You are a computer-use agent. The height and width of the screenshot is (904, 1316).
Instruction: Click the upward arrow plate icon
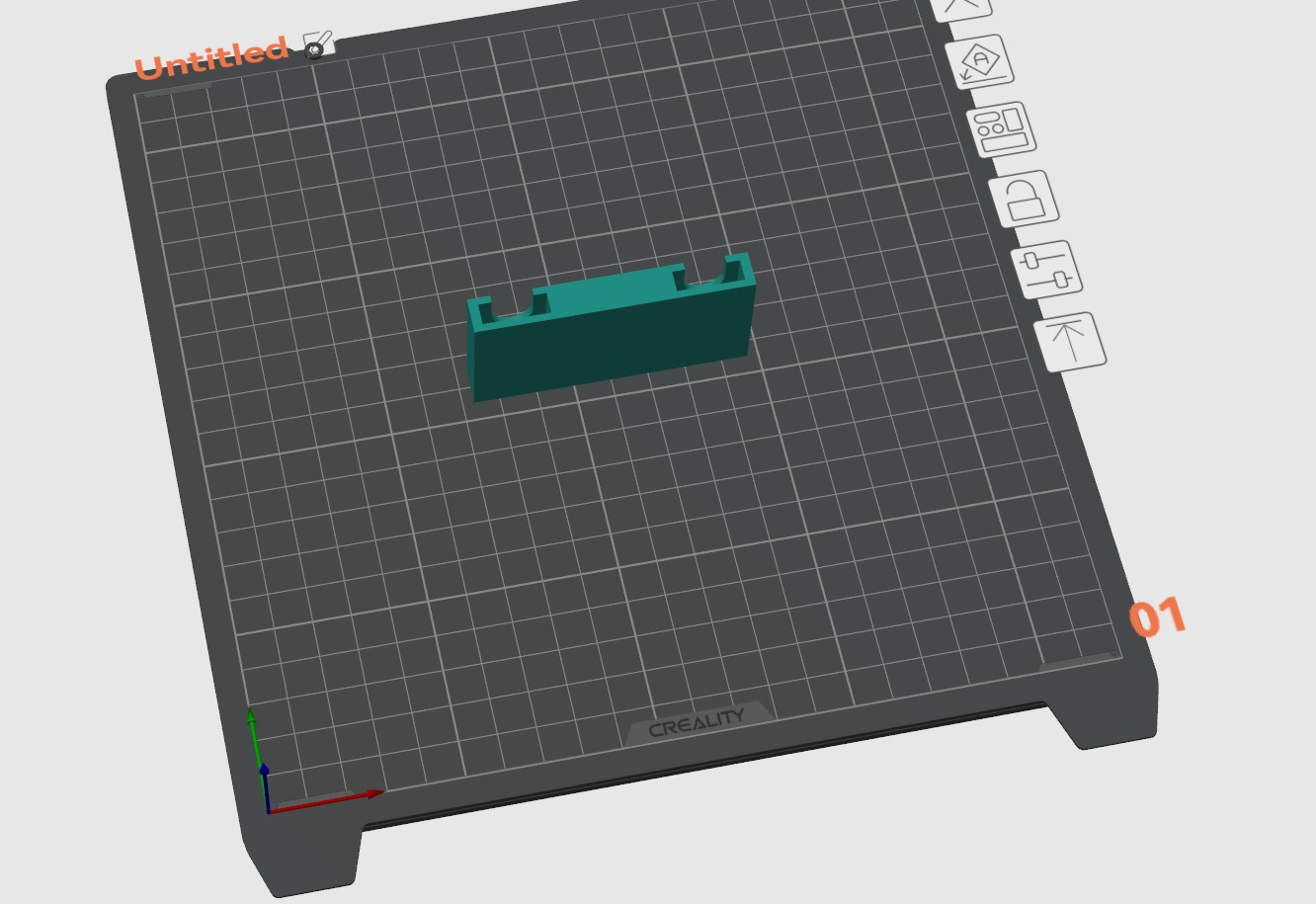pyautogui.click(x=1070, y=341)
